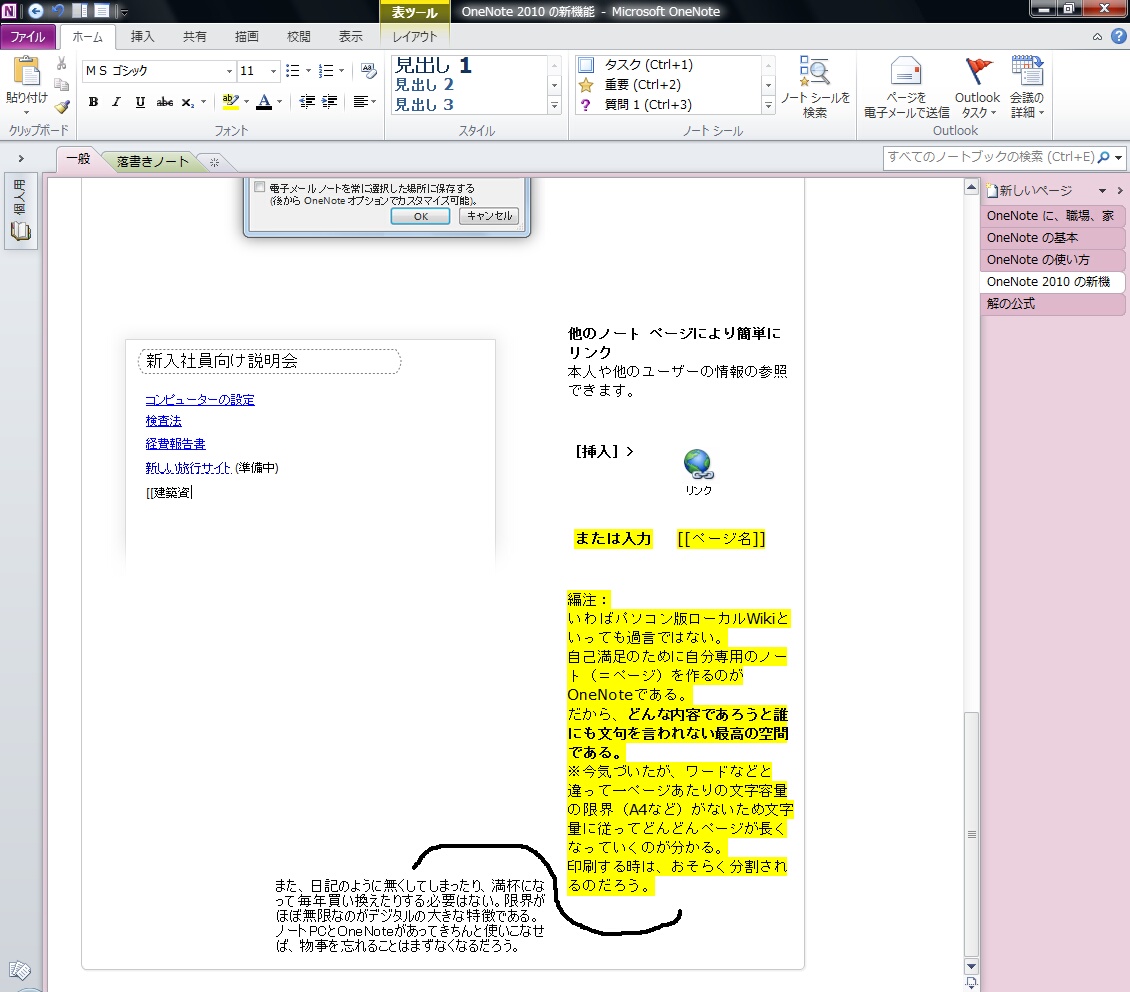Select the 落書きノート section tab
1130x992 pixels.
[x=152, y=161]
